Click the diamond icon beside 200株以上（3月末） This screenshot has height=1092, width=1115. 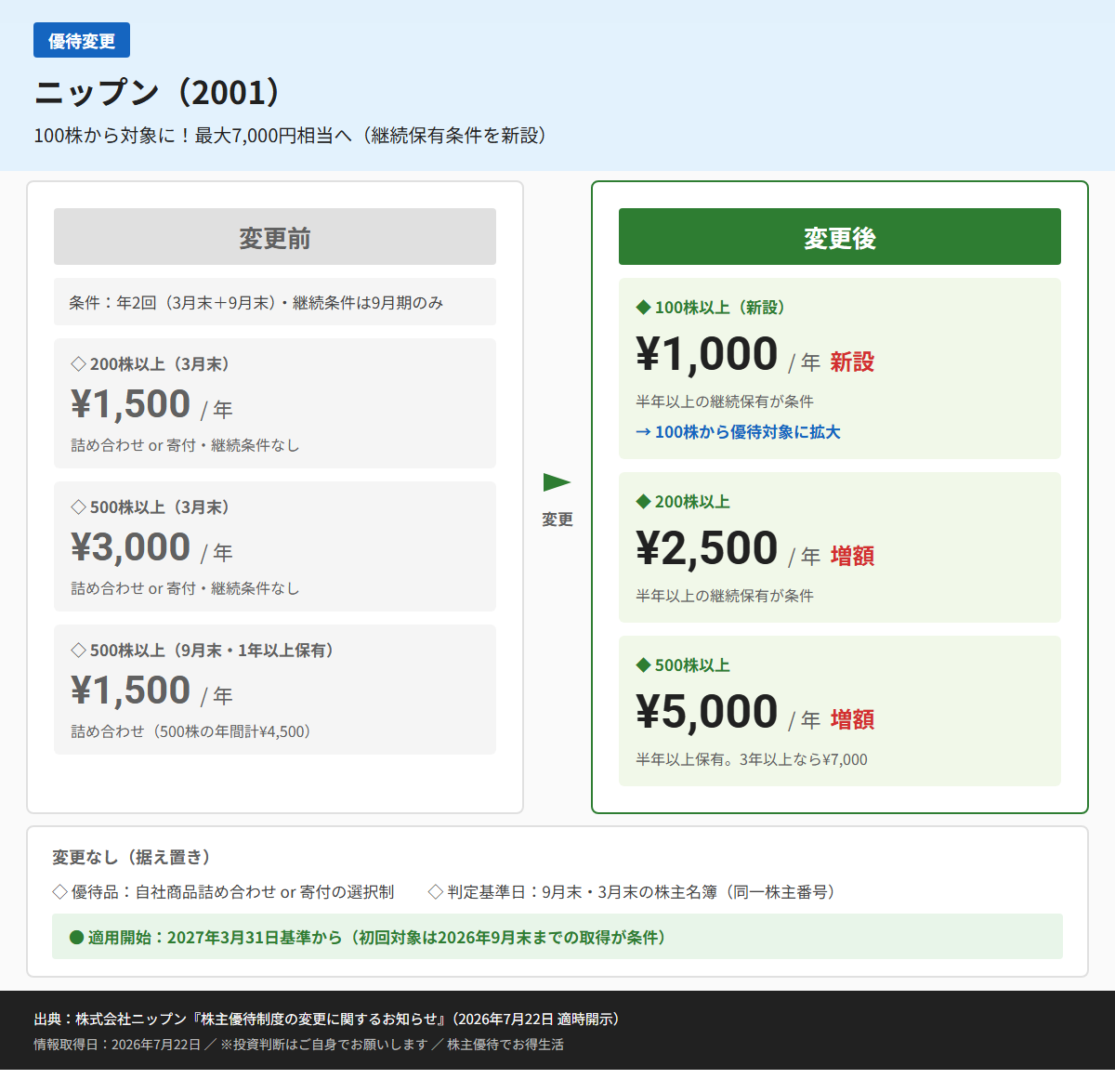(x=78, y=364)
